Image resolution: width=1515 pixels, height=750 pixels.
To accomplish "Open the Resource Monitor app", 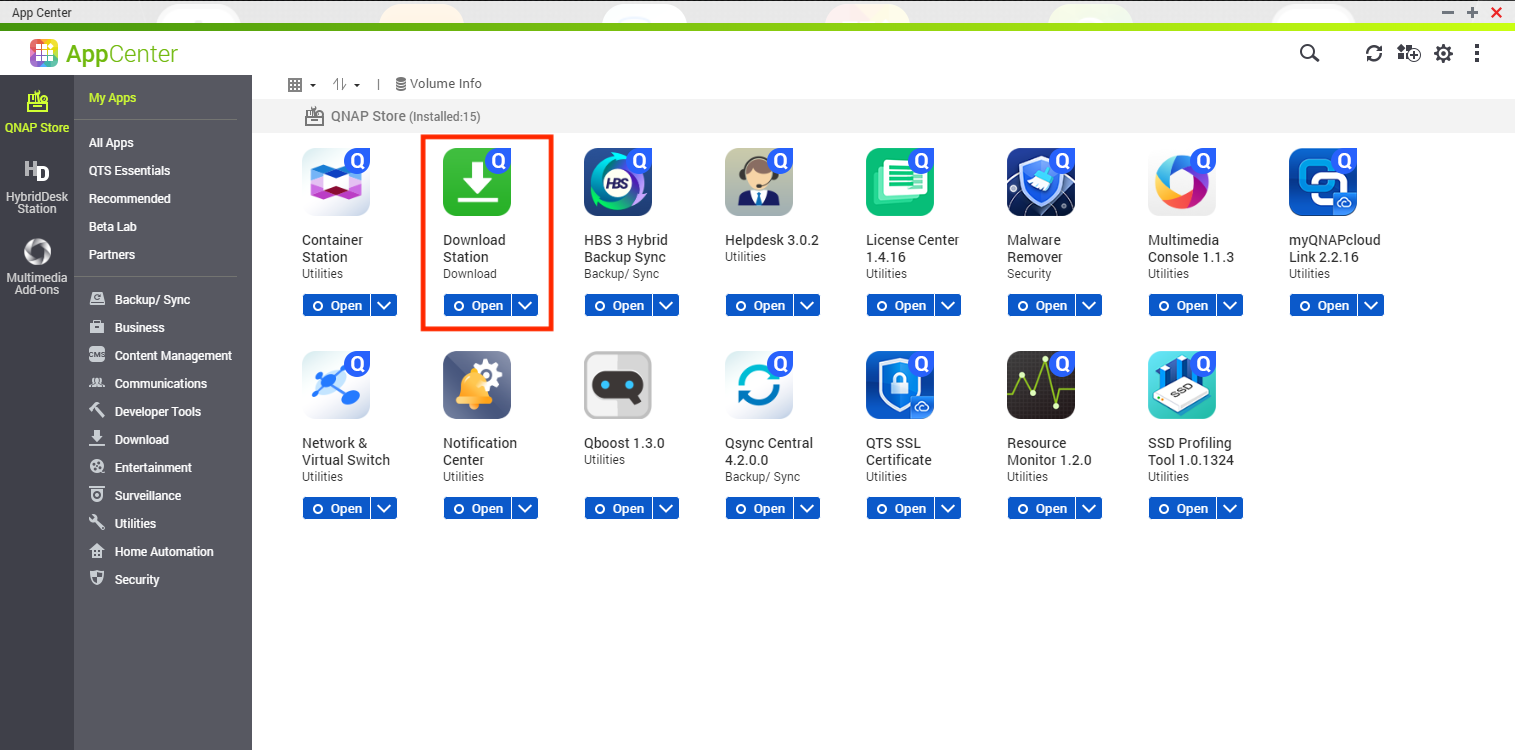I will click(1041, 509).
